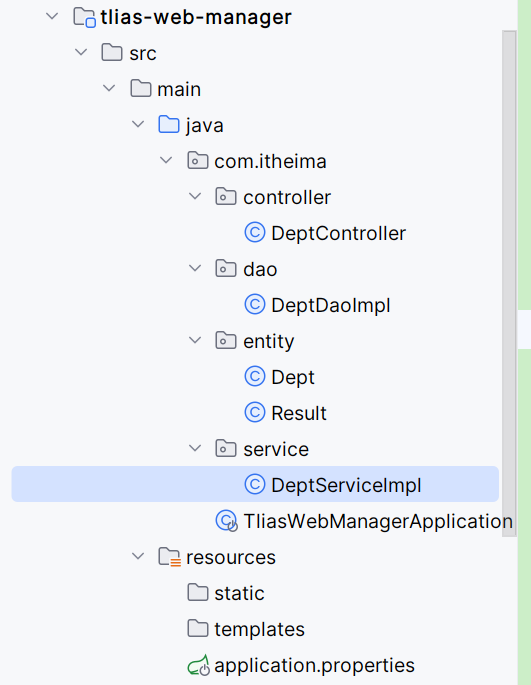The image size is (531, 685).
Task: Click the DeptController class icon
Action: (255, 233)
